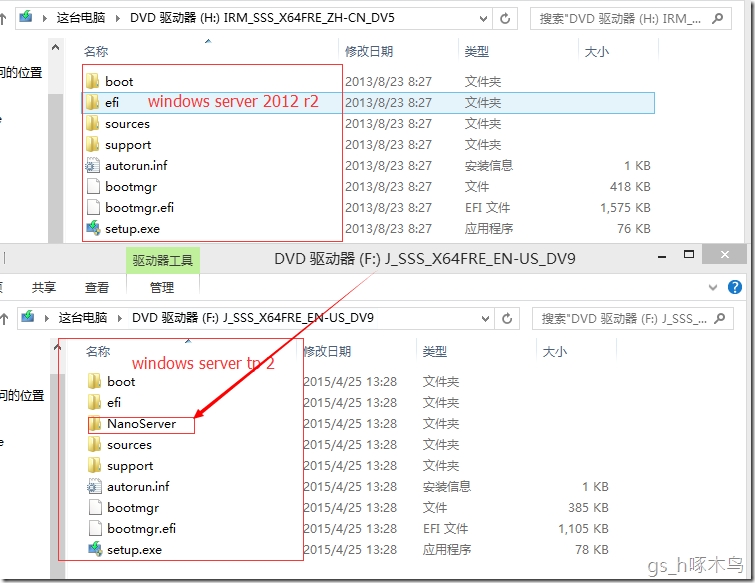Select bootmgr file icon in F: drive window

[x=95, y=507]
